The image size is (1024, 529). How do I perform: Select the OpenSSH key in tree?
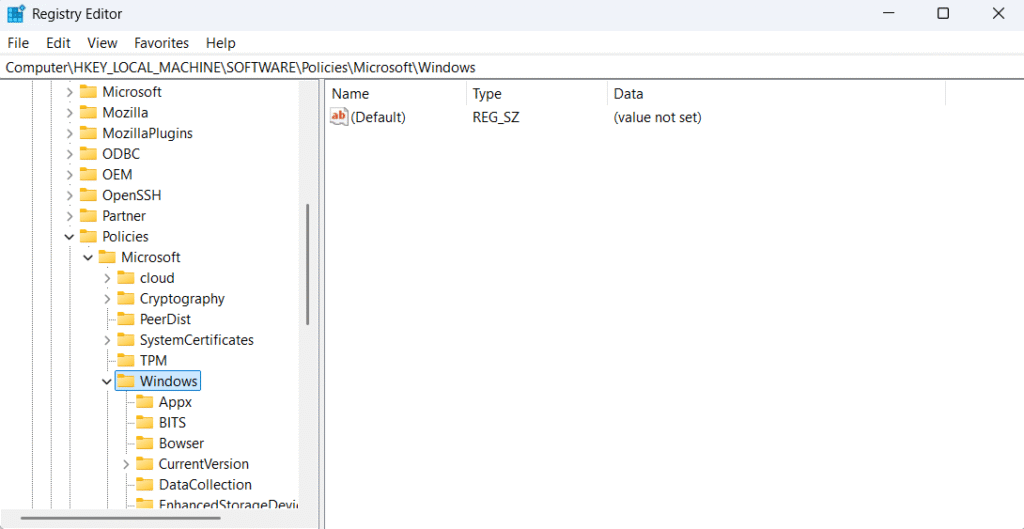(131, 195)
